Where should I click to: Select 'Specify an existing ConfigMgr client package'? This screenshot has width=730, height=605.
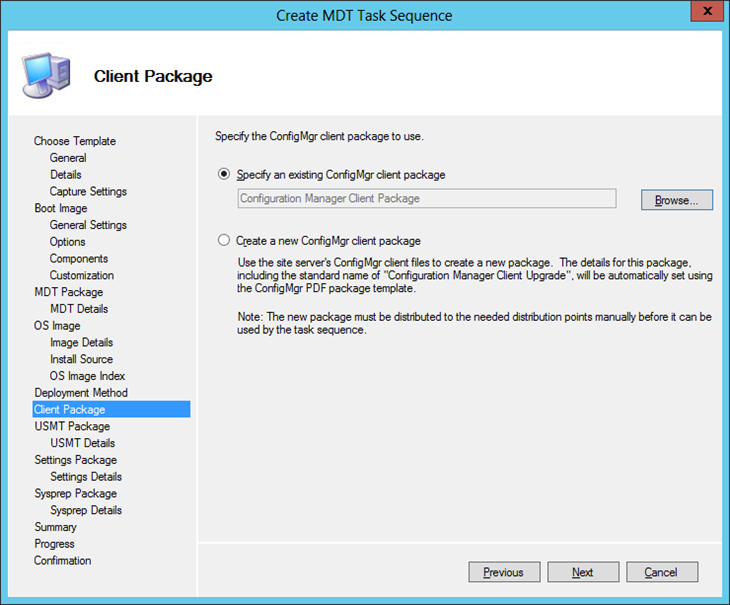[224, 175]
